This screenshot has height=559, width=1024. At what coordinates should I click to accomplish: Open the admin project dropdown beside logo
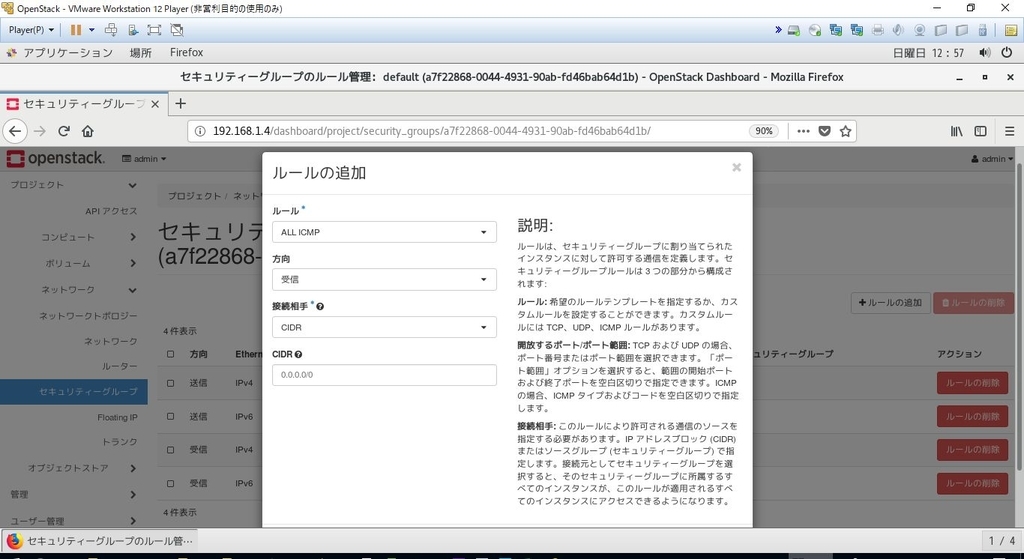144,159
